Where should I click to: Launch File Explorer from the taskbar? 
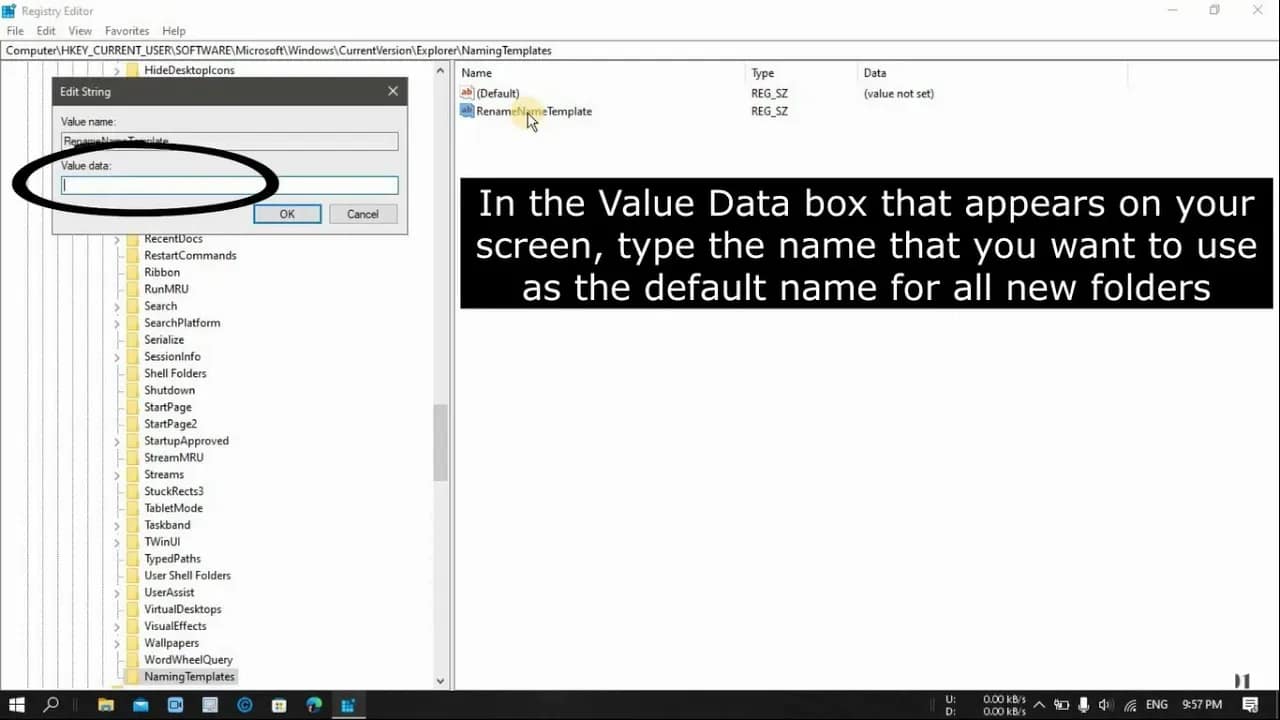[106, 705]
